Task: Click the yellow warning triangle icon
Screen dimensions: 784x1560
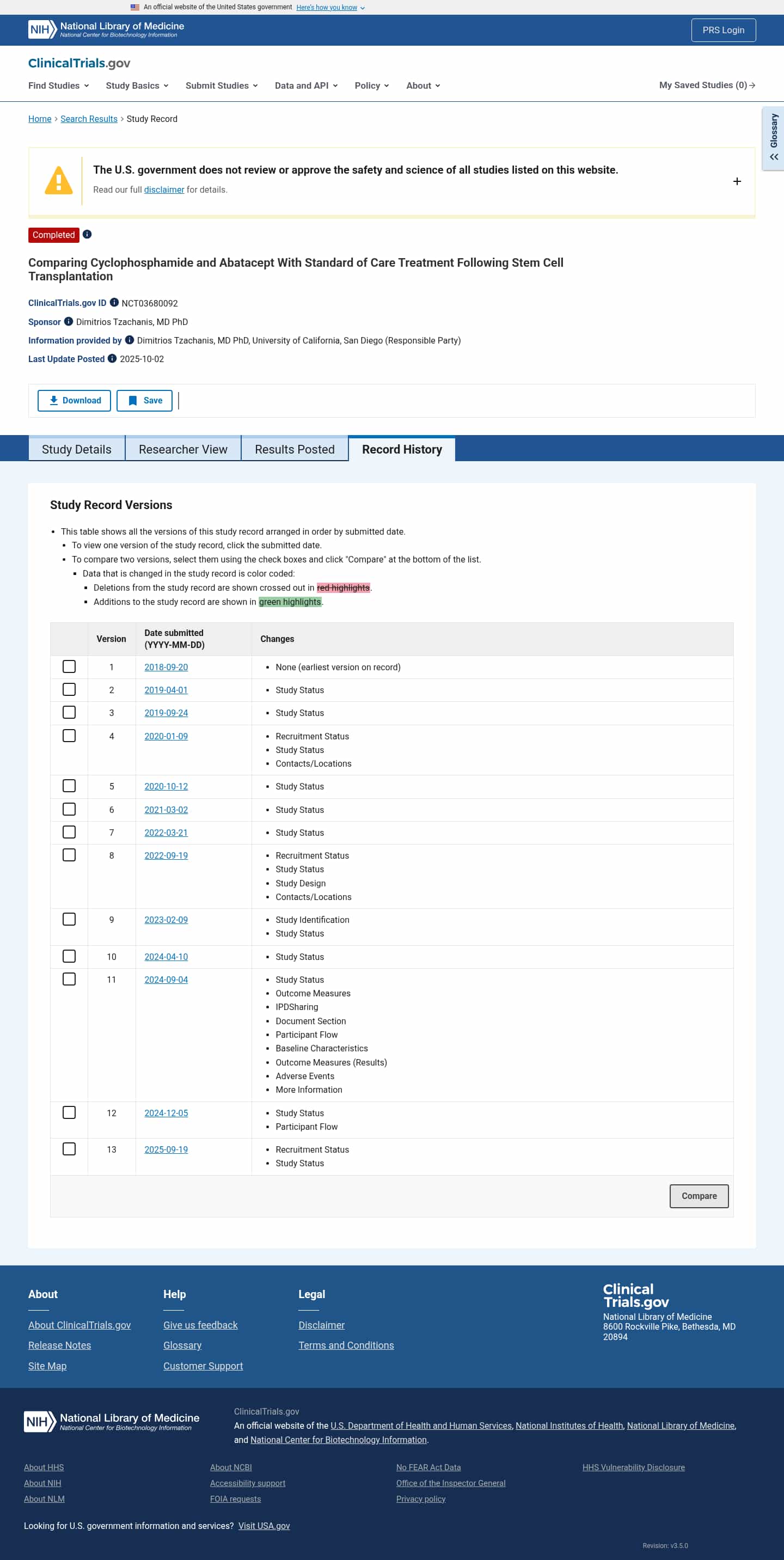Action: [59, 180]
